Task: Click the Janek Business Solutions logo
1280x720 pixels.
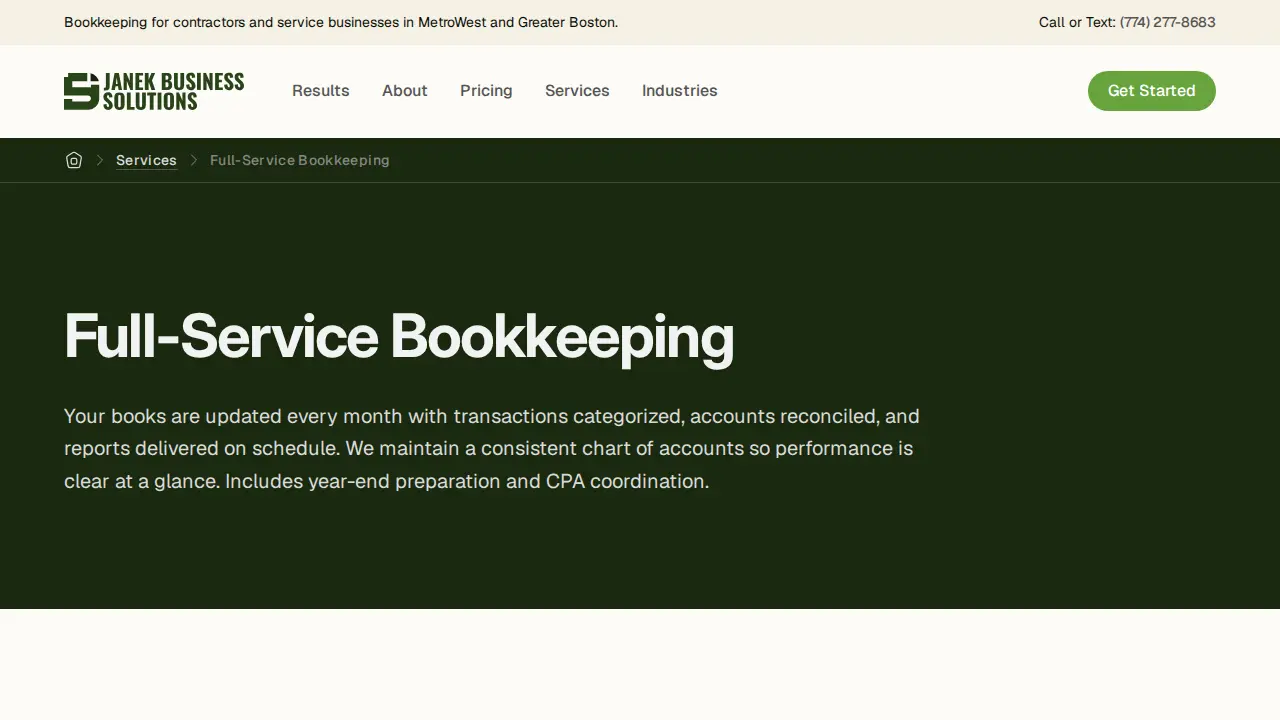Action: pos(154,91)
